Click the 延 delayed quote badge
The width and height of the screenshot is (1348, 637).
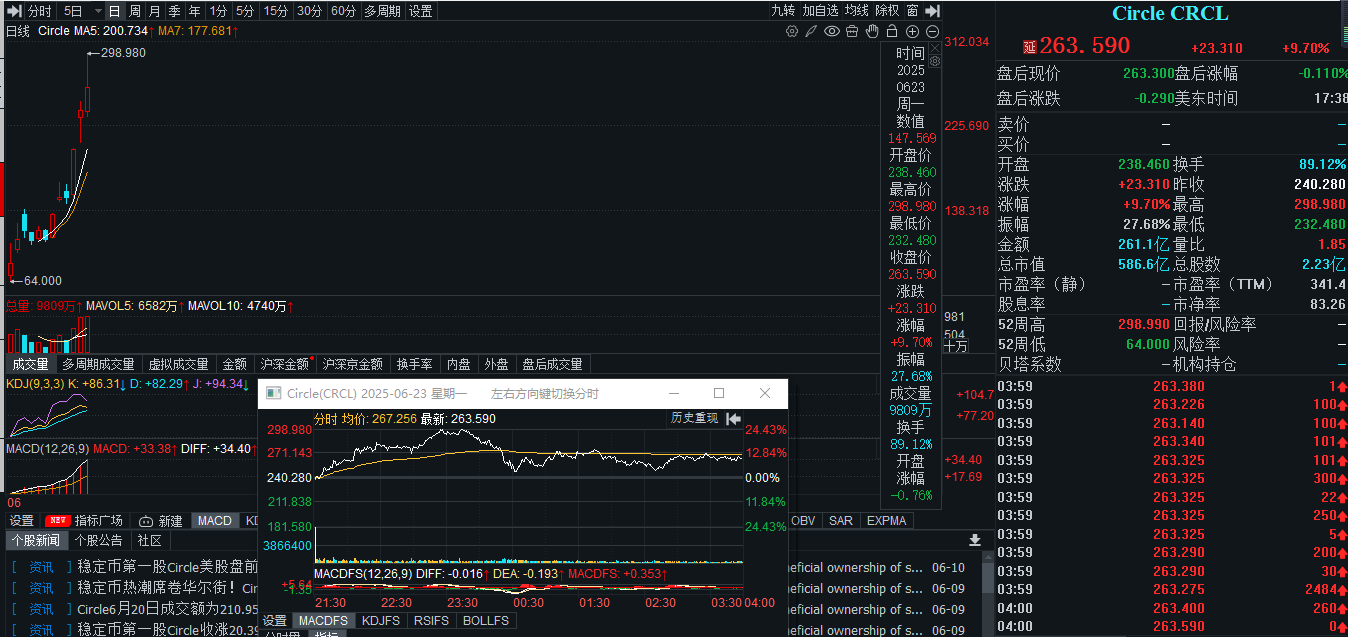(1029, 47)
